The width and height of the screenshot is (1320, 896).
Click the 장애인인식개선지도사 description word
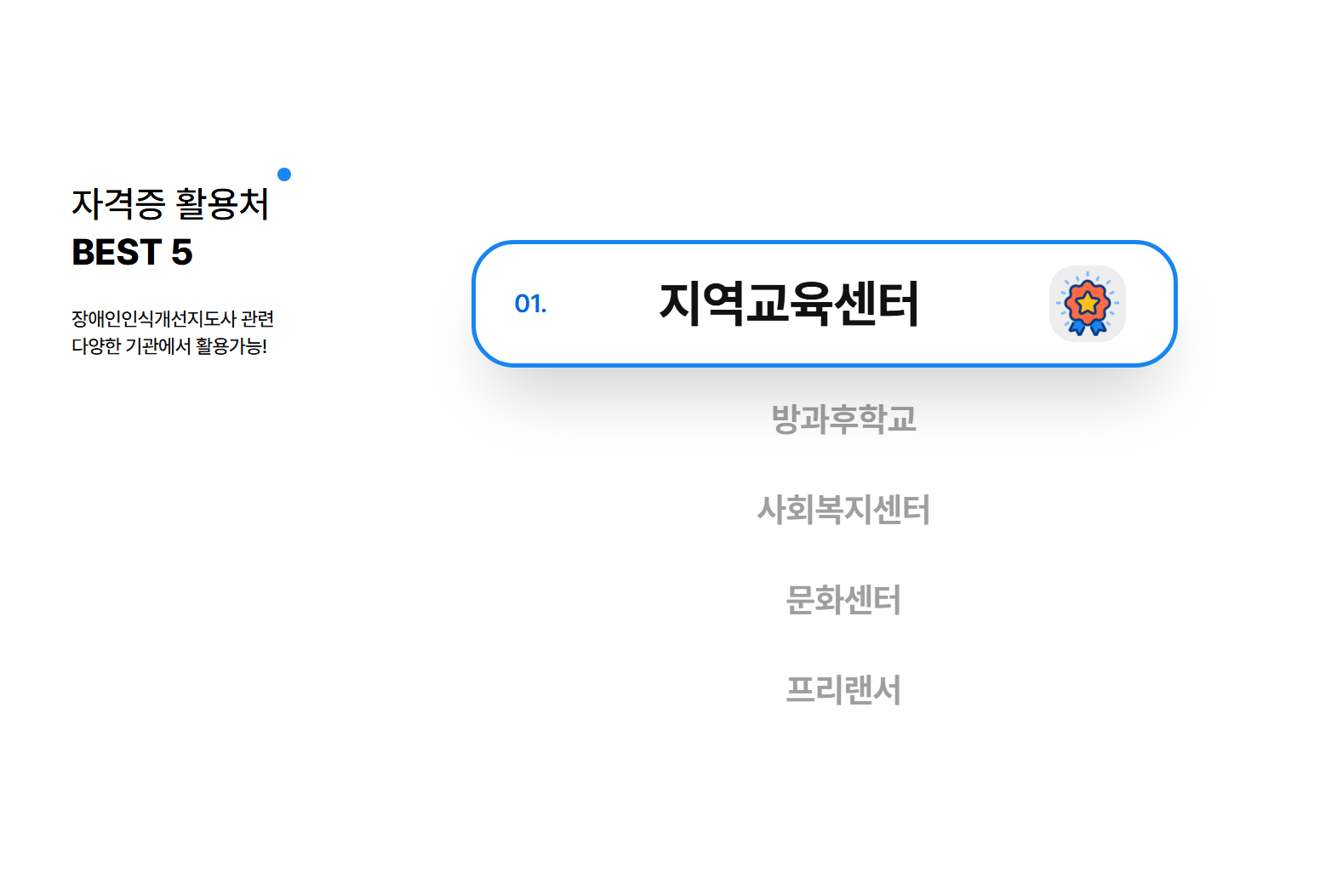tap(154, 318)
